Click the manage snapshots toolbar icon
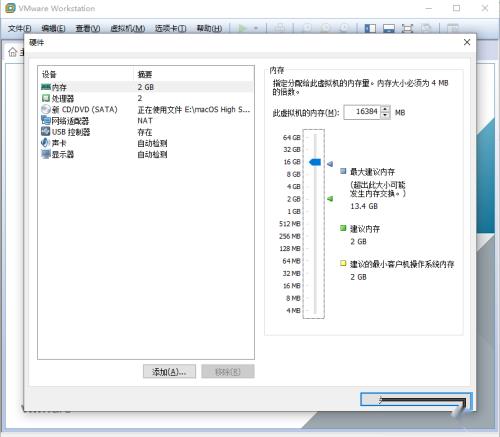Viewport: 500px width, 437px height. 344,28
